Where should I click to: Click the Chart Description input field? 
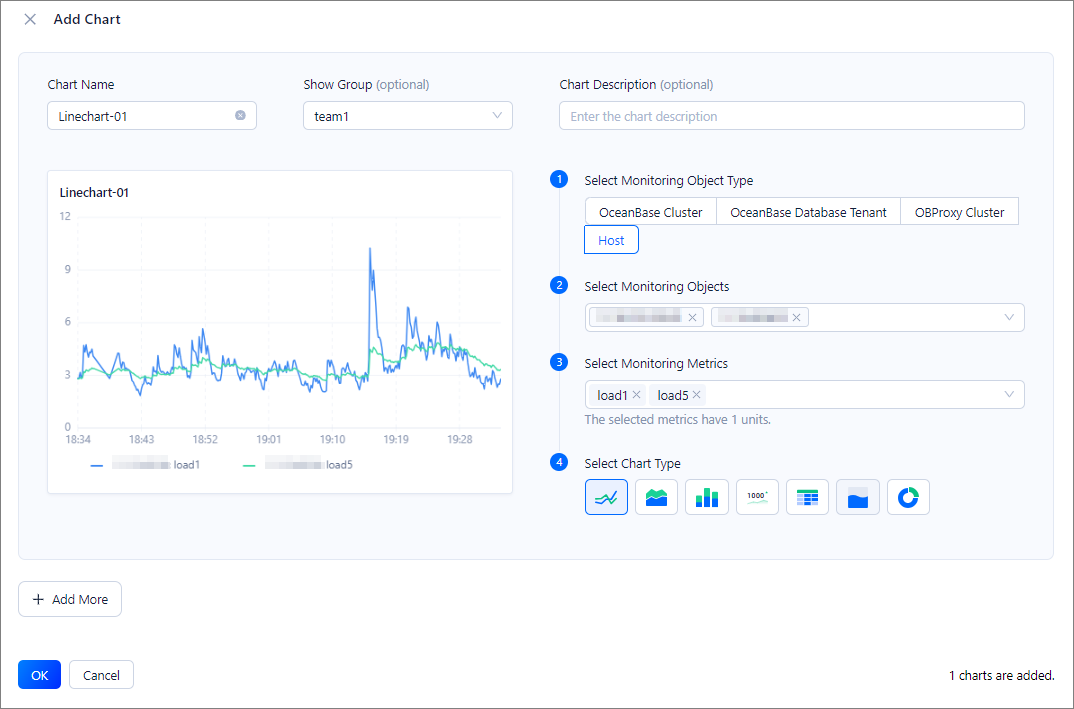click(x=791, y=116)
